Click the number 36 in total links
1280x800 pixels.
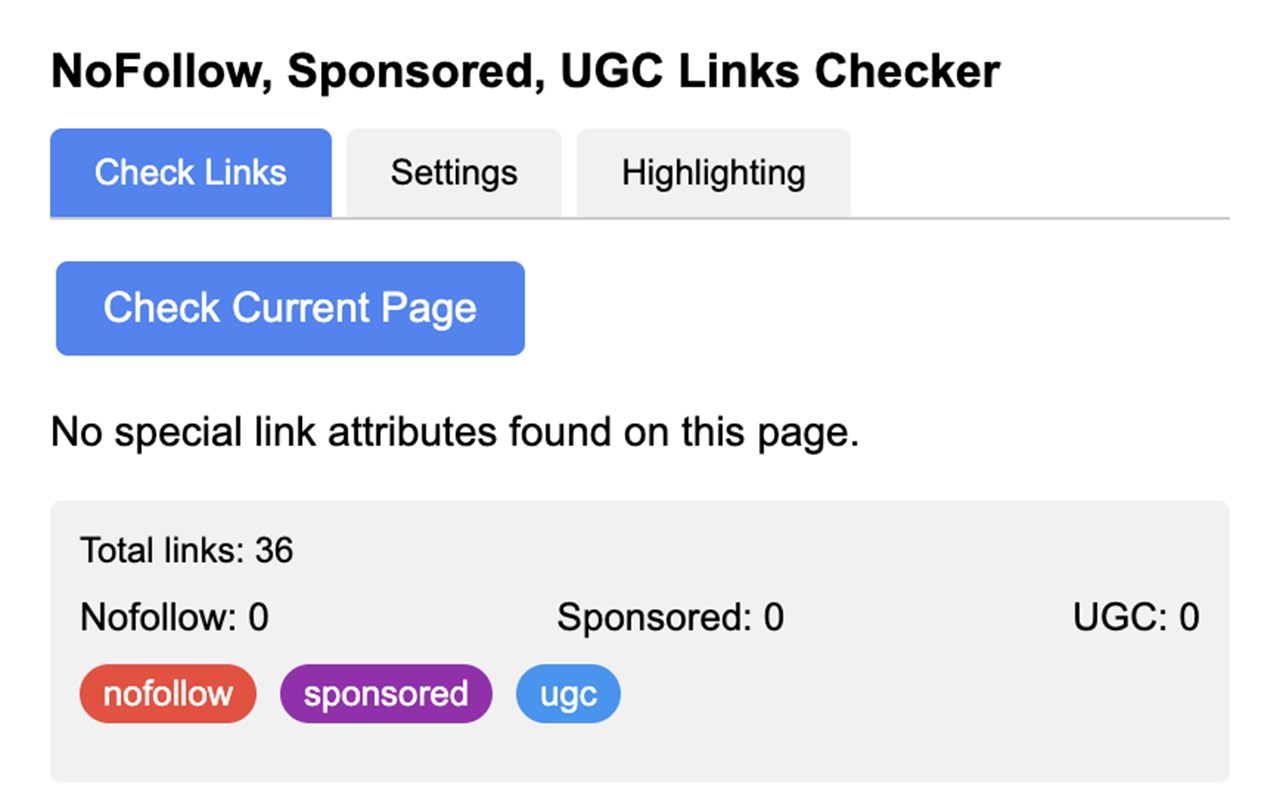tap(274, 551)
